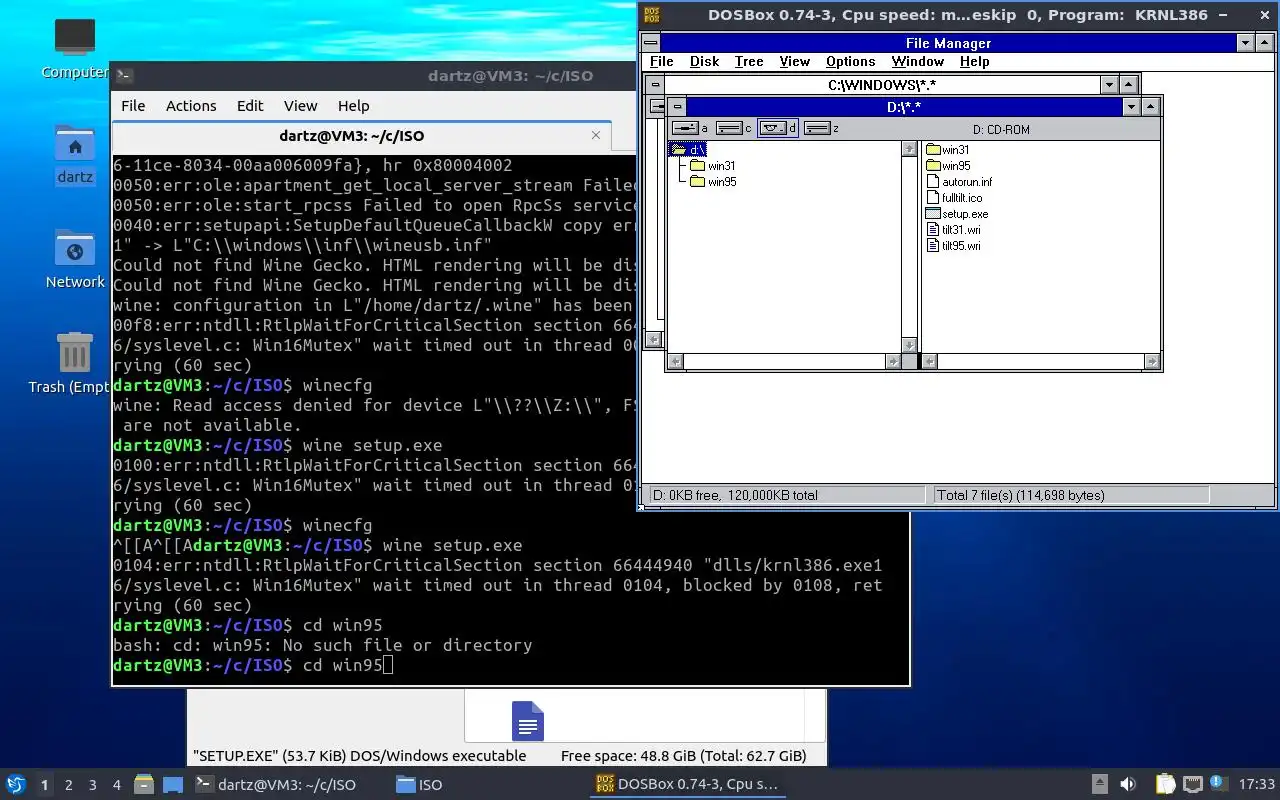Open Window menu in File Manager
1280x800 pixels.
pos(918,61)
